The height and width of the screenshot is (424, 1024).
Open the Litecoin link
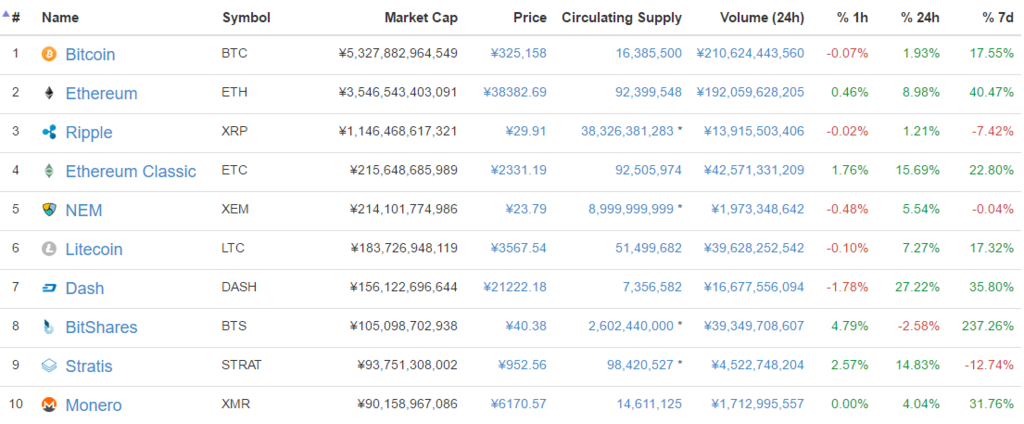click(94, 249)
